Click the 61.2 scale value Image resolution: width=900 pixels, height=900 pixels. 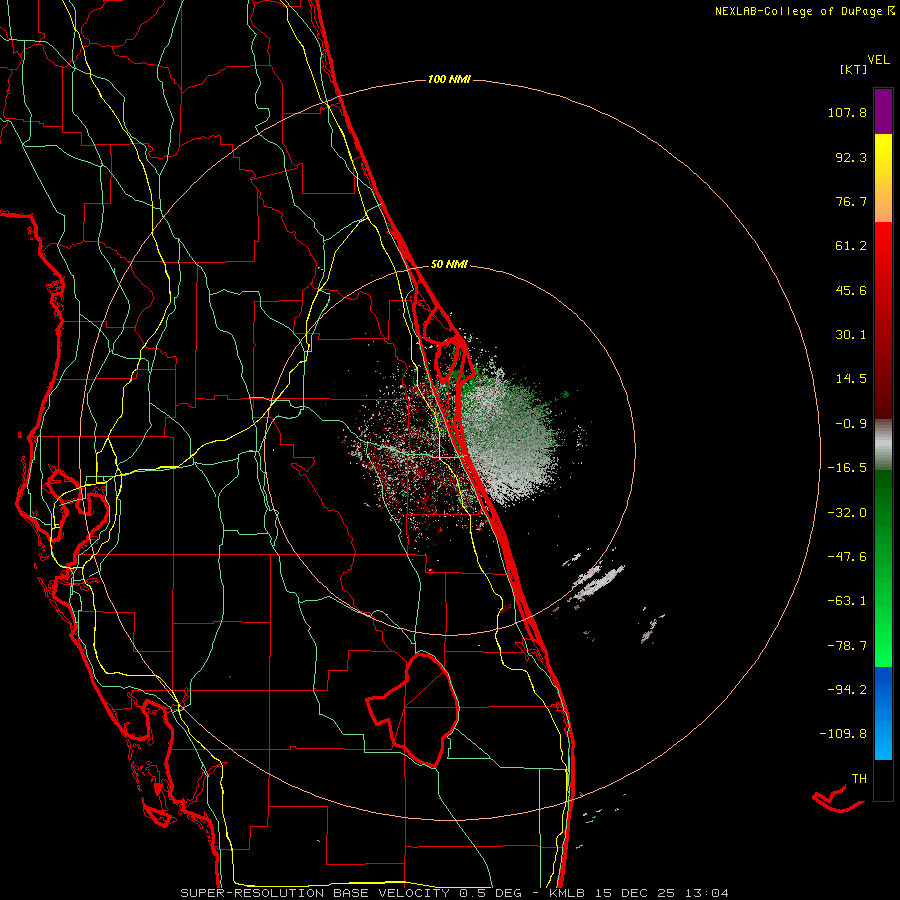(x=851, y=246)
